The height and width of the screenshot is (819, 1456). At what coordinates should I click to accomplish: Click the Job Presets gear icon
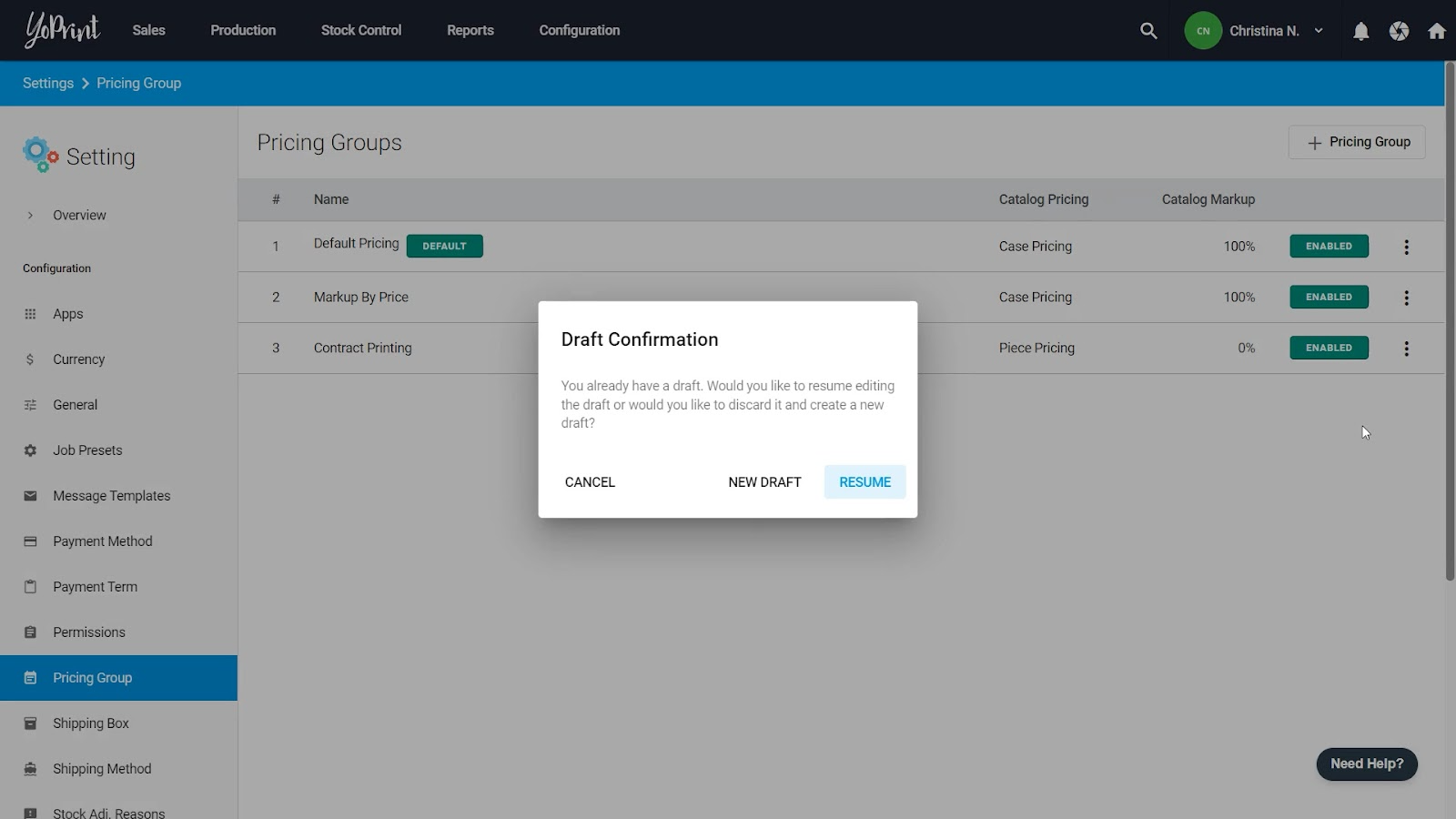(30, 450)
